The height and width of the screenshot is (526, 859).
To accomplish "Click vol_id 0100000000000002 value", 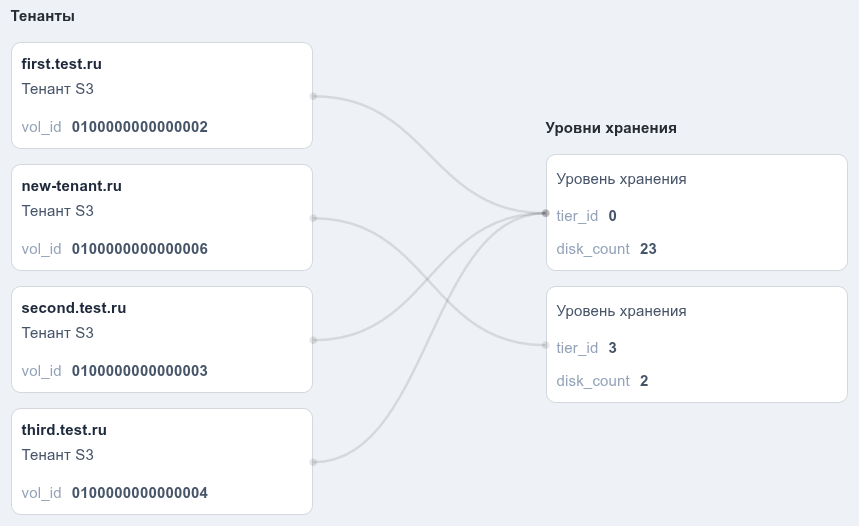I will pos(140,127).
